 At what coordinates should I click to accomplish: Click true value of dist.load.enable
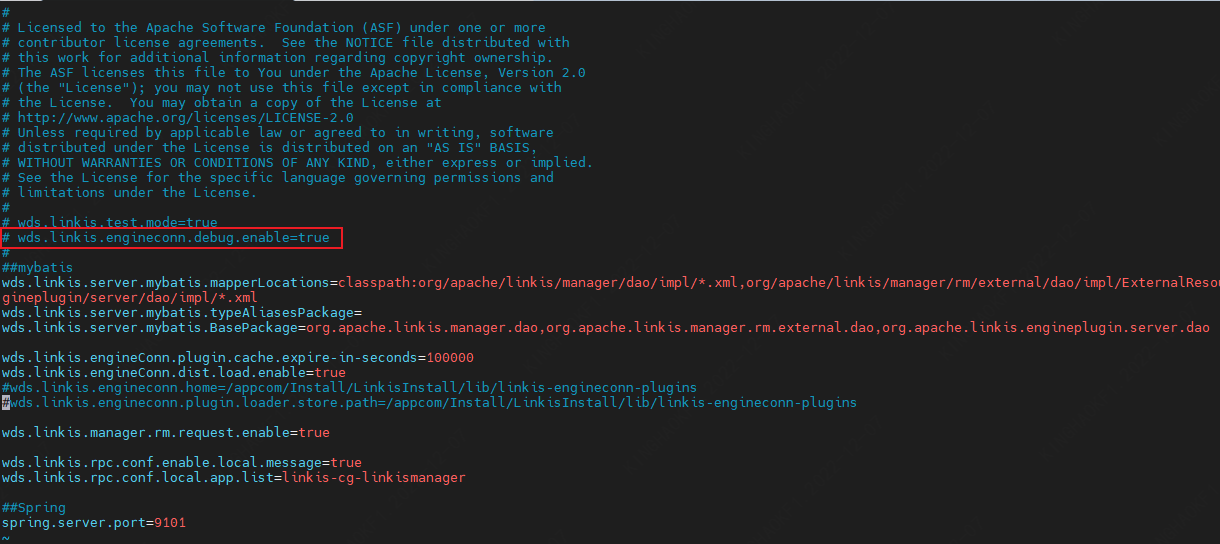pos(329,373)
